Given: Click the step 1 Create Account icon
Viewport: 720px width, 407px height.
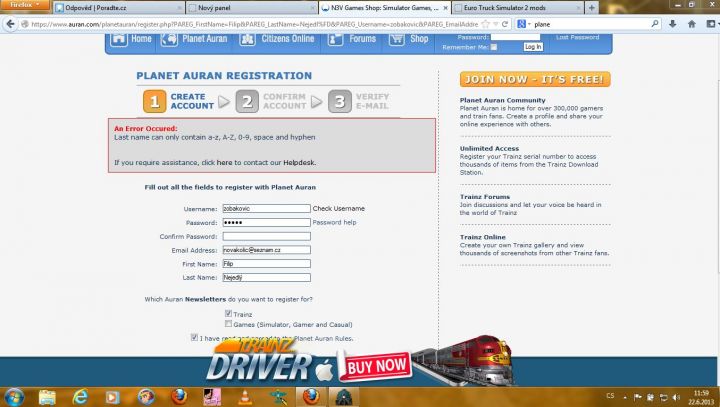Looking at the screenshot, I should [154, 102].
